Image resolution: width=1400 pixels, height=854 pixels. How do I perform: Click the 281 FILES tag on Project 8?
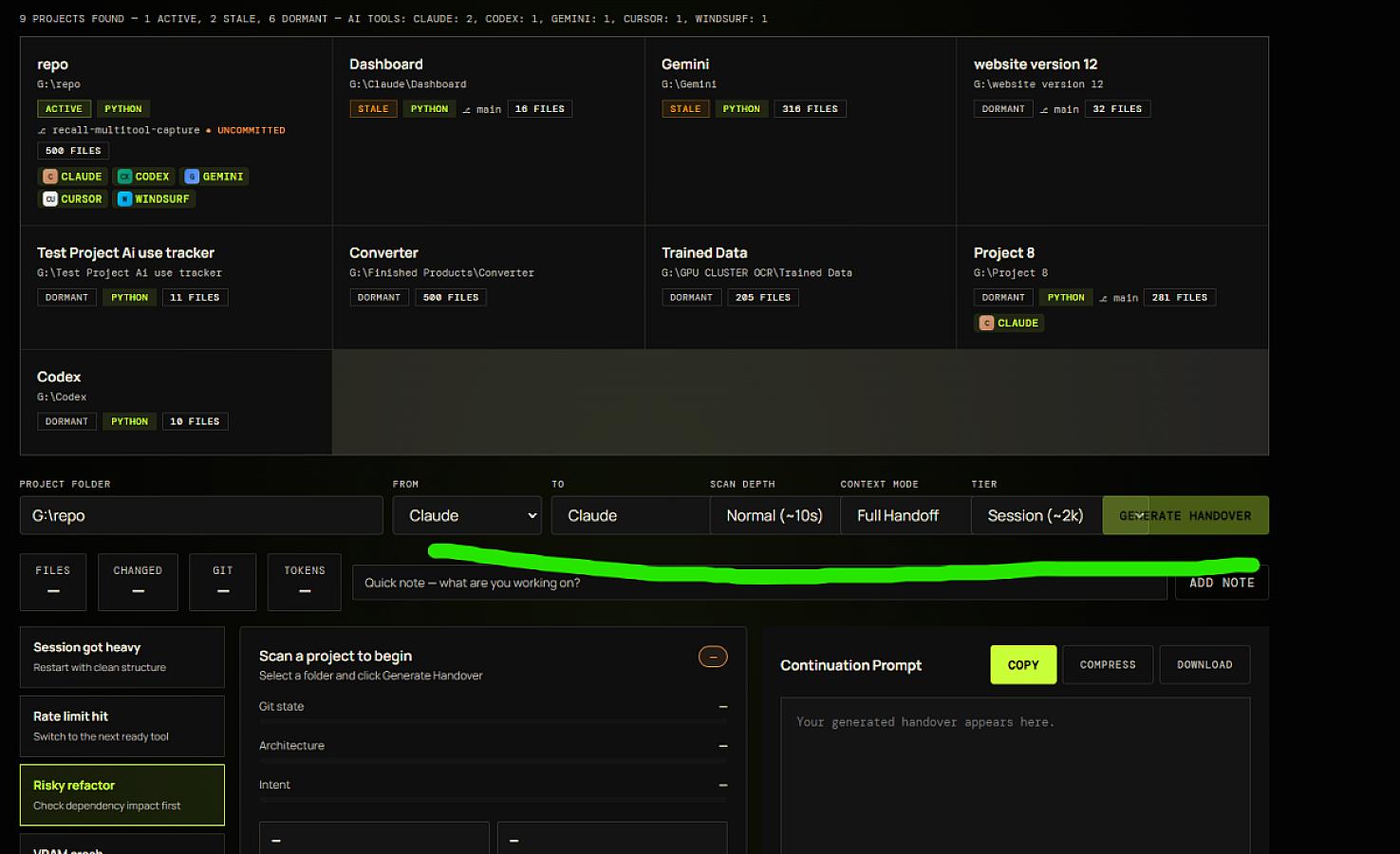click(x=1180, y=298)
